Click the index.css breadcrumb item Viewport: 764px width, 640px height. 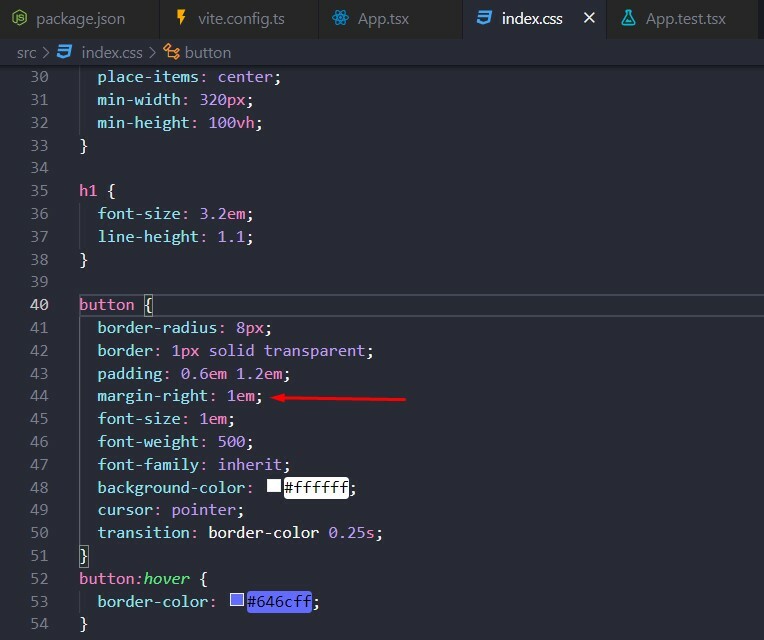112,53
